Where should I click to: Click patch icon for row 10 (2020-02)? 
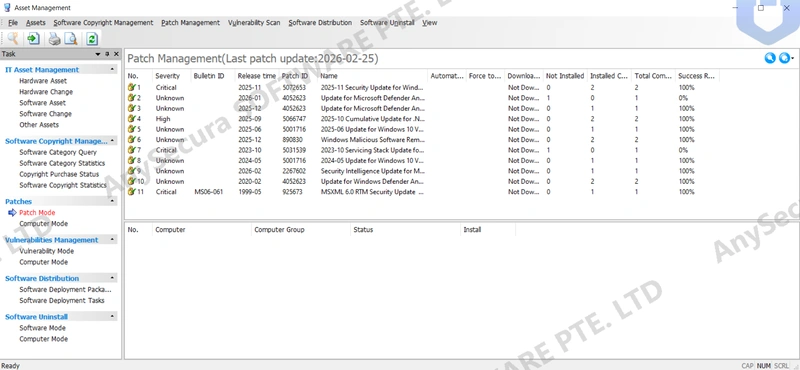(x=132, y=181)
